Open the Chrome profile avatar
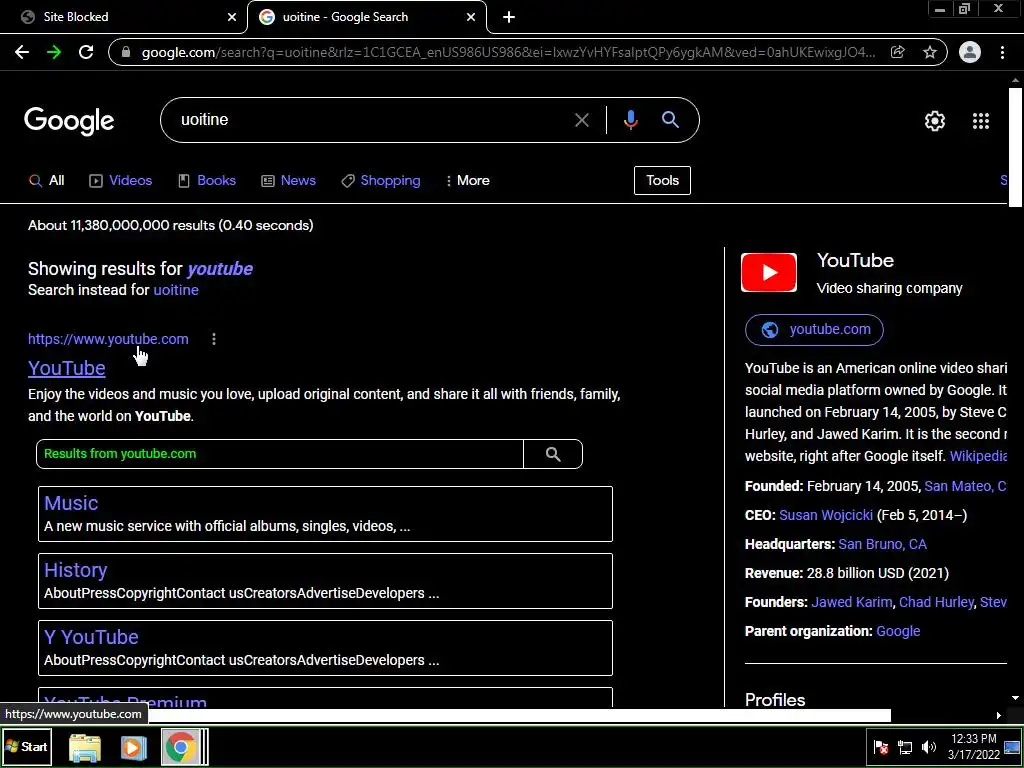 pyautogui.click(x=970, y=52)
